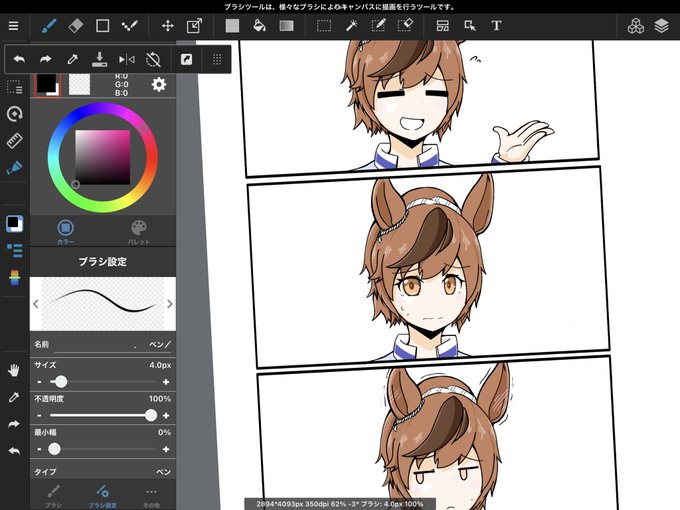Toggle the color panel sidebar icon
680x510 pixels.
coord(14,223)
